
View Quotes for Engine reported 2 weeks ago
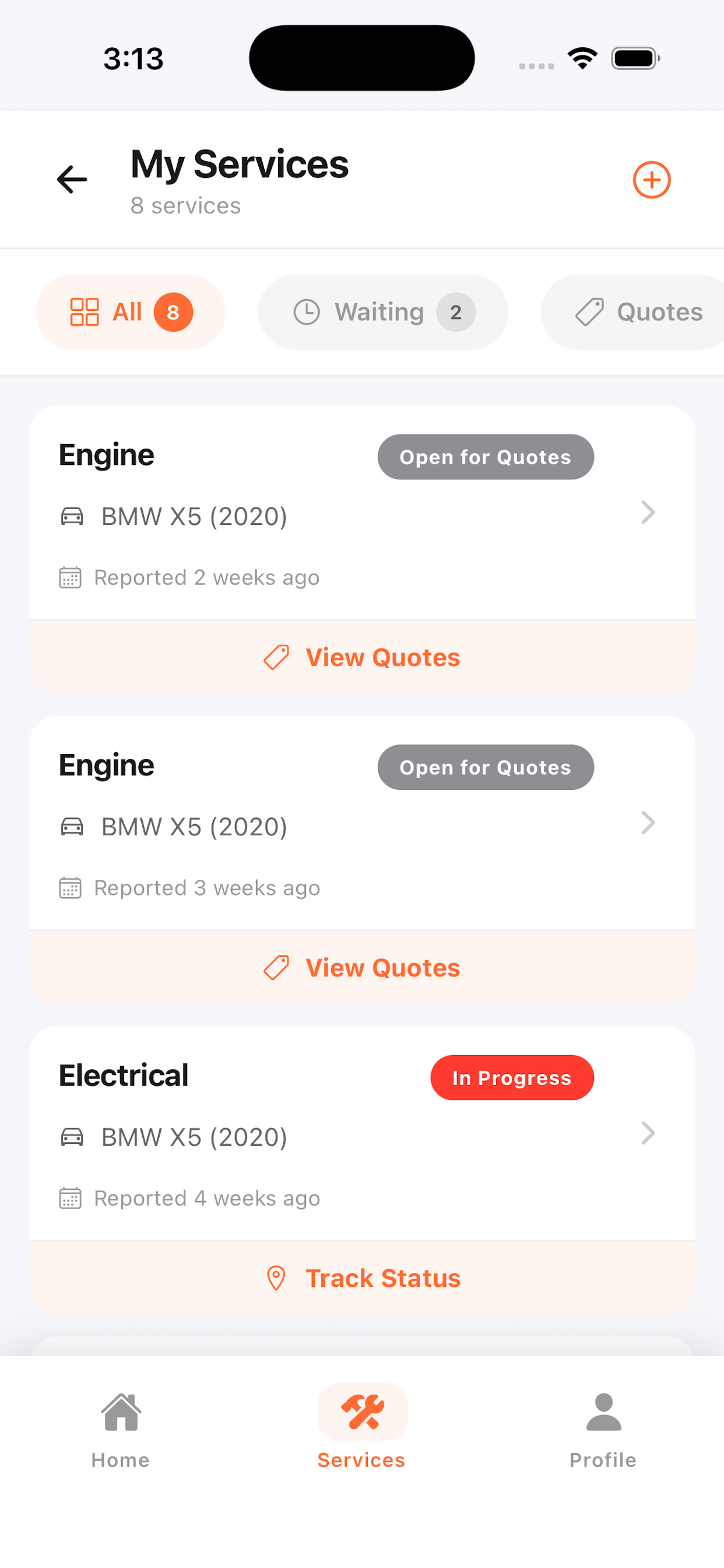(362, 657)
